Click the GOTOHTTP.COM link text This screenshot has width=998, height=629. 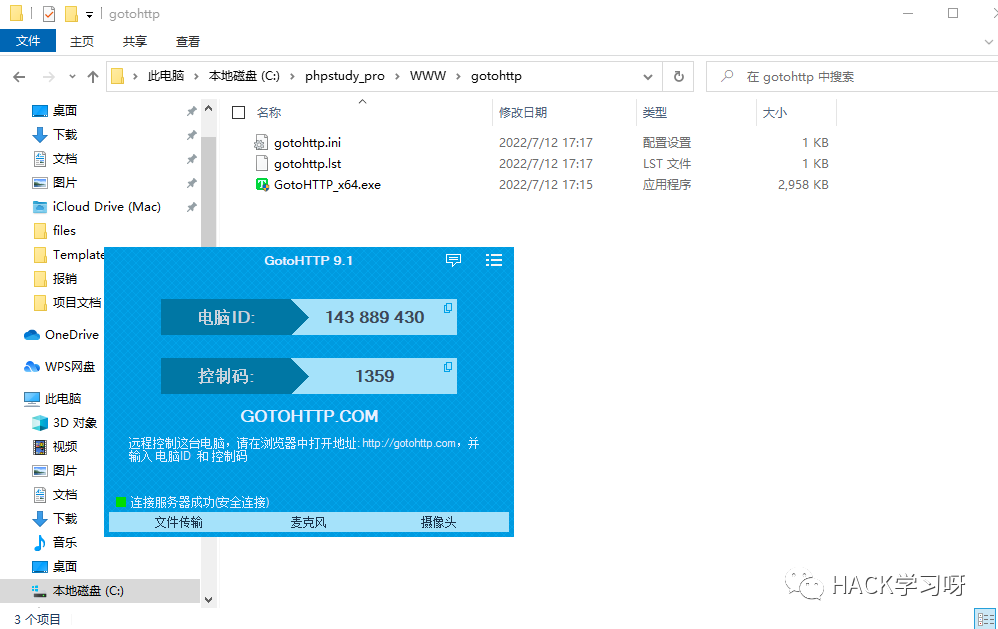309,416
